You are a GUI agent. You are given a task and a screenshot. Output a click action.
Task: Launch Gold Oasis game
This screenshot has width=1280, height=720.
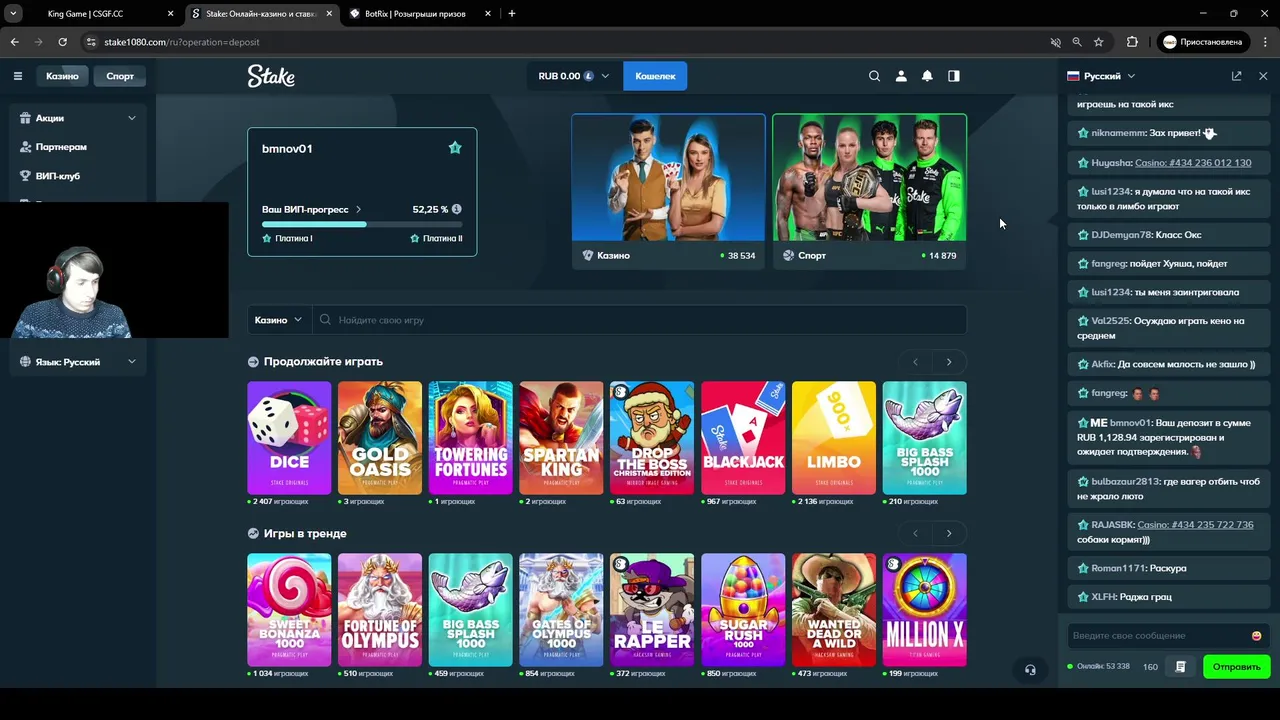coord(380,438)
